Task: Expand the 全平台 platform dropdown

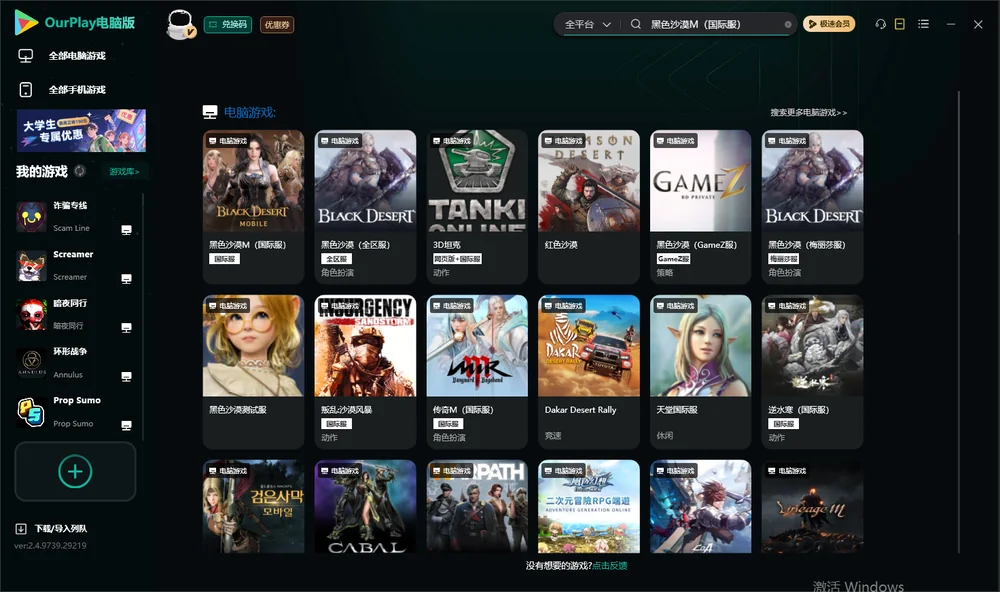Action: click(587, 24)
